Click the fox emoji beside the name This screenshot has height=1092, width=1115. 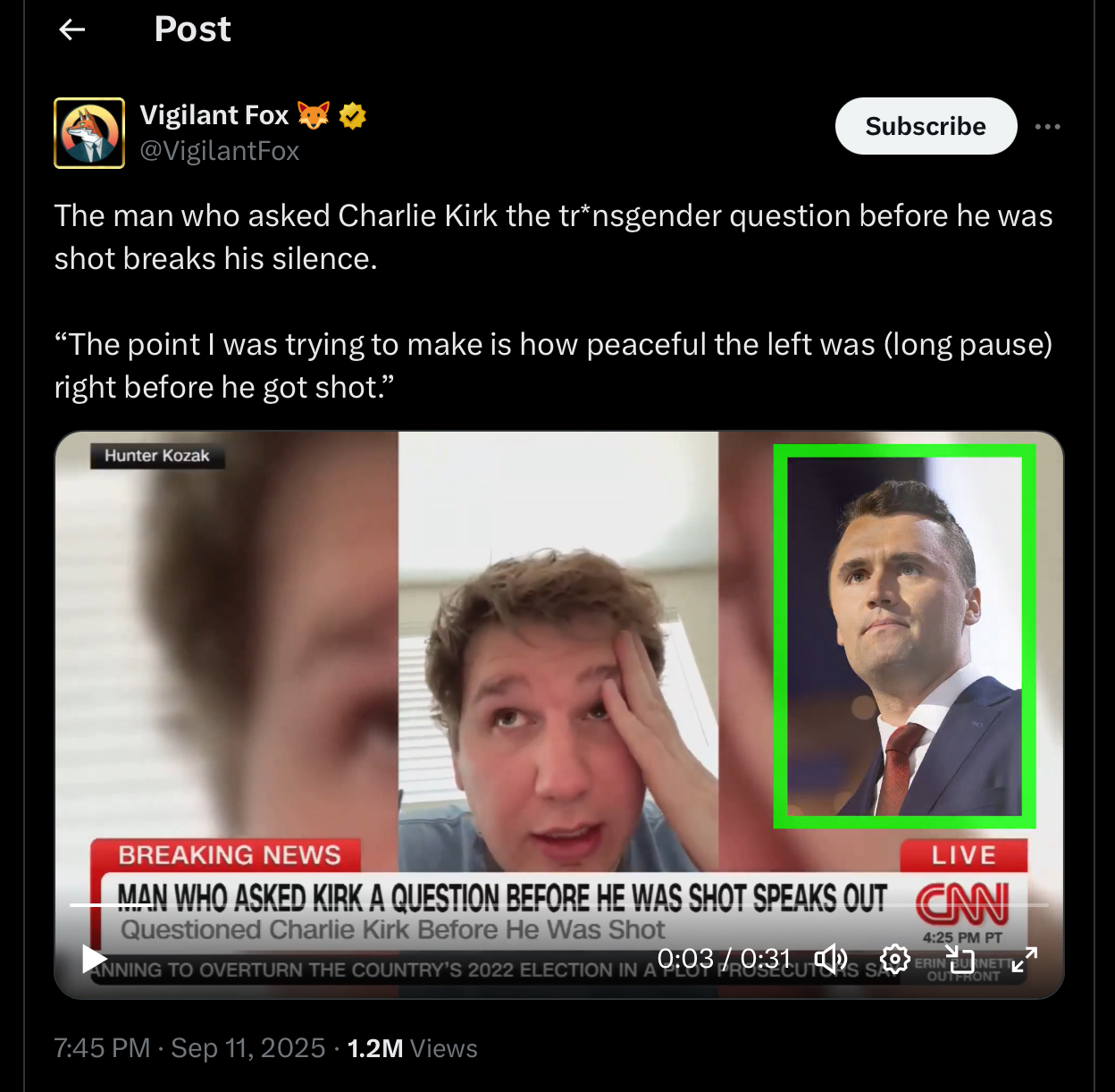(314, 115)
